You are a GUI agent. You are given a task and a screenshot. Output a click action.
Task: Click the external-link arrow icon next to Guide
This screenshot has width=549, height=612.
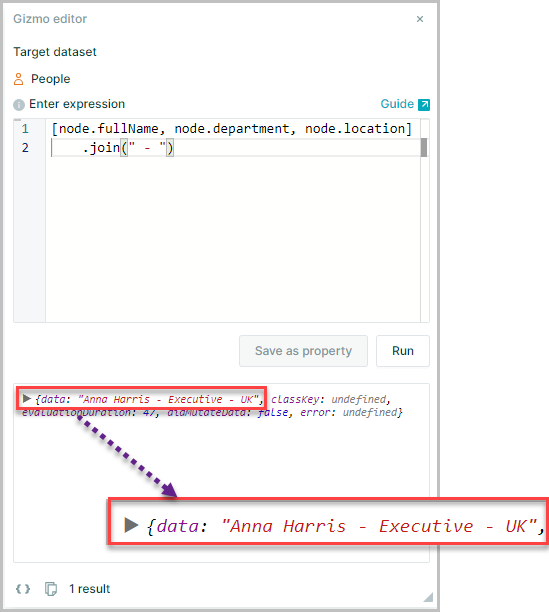[424, 105]
